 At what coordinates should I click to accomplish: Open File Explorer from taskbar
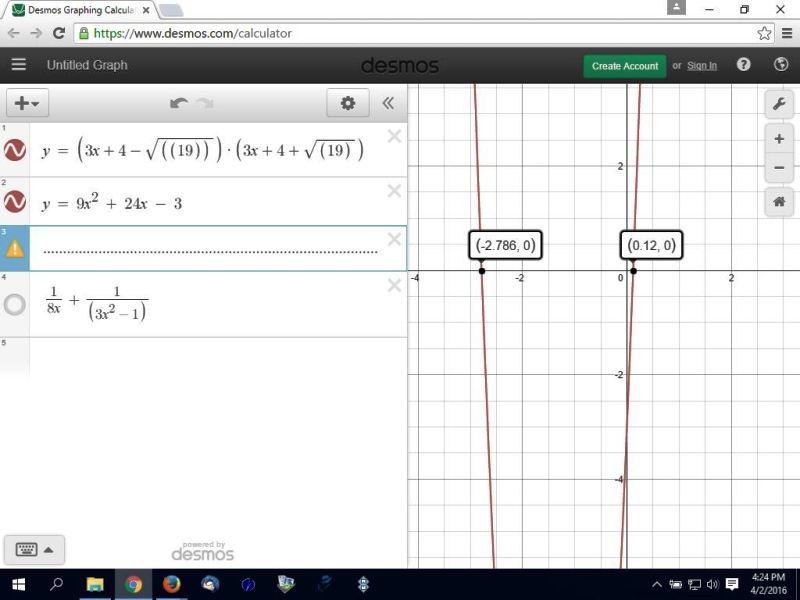pyautogui.click(x=95, y=584)
